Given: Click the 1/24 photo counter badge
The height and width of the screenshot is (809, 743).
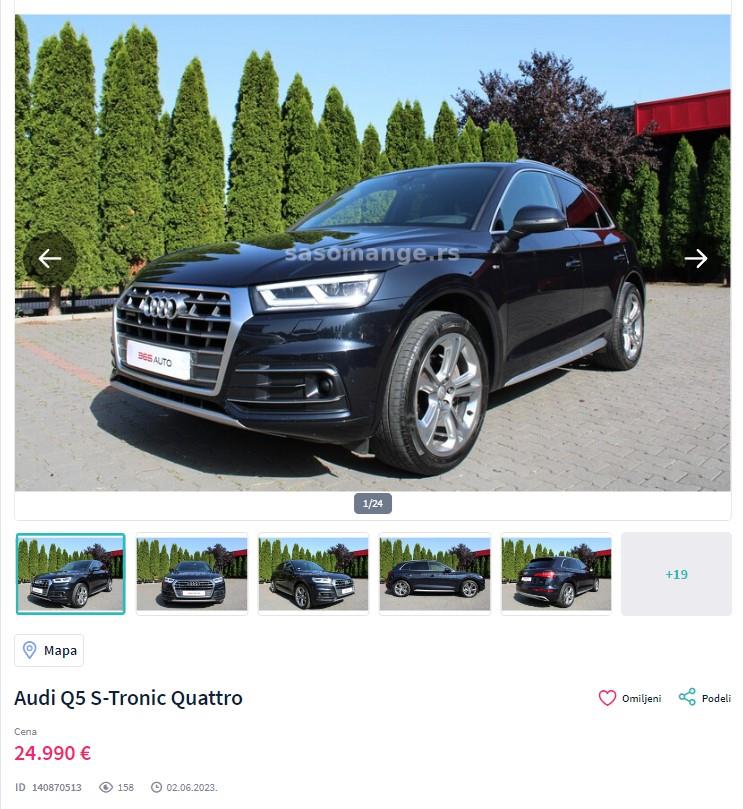Looking at the screenshot, I should pyautogui.click(x=373, y=504).
